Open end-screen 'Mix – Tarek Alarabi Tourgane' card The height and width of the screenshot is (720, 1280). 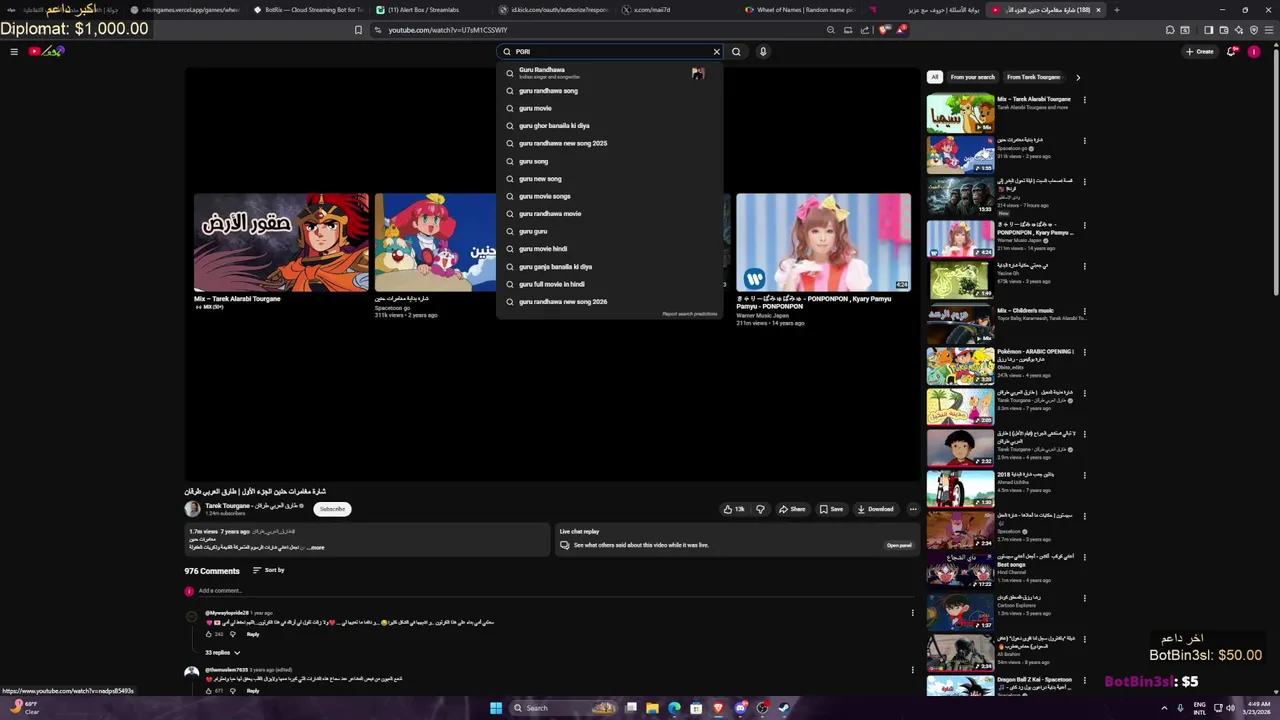[281, 242]
